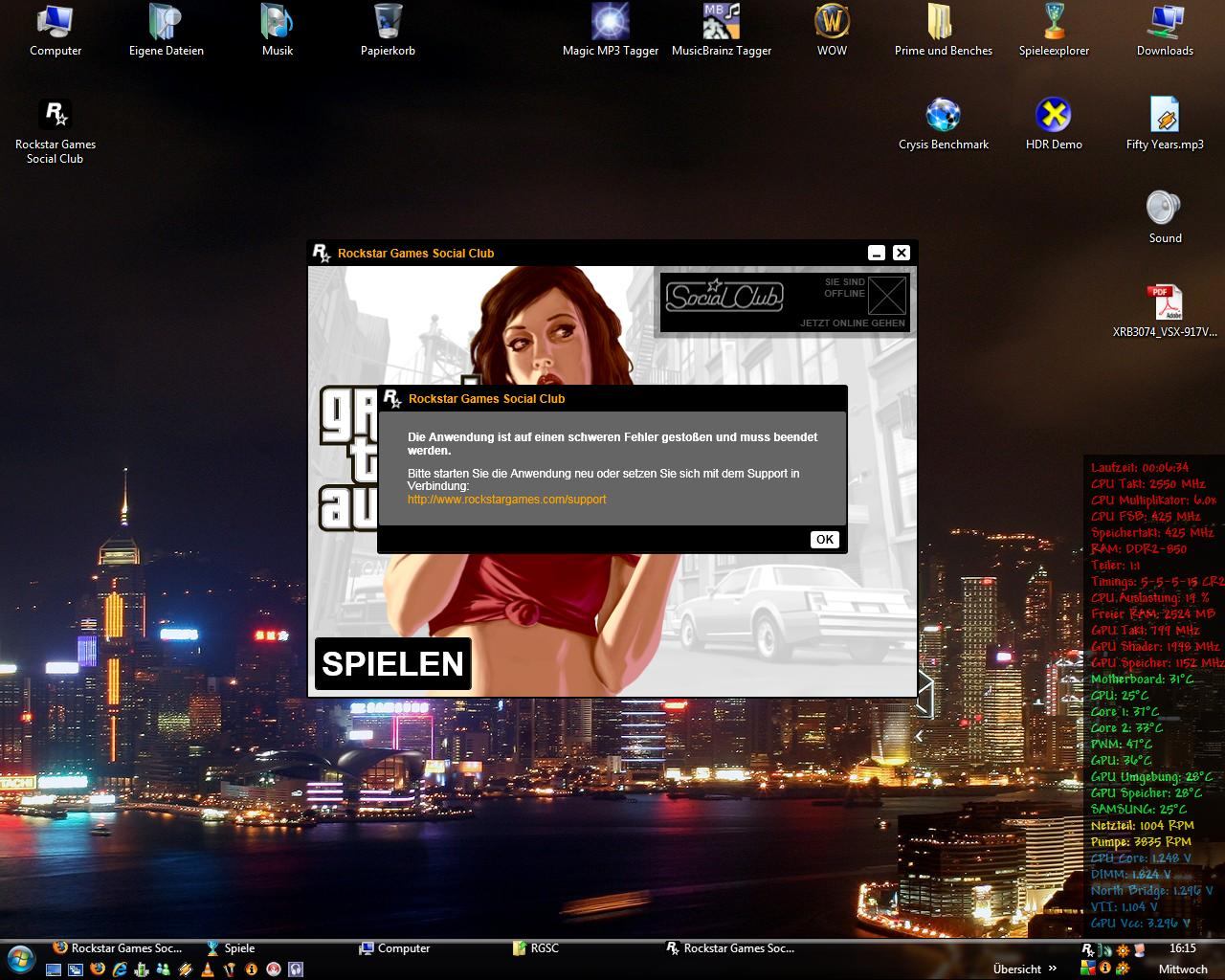Open the Prime und Benches folder

click(944, 31)
